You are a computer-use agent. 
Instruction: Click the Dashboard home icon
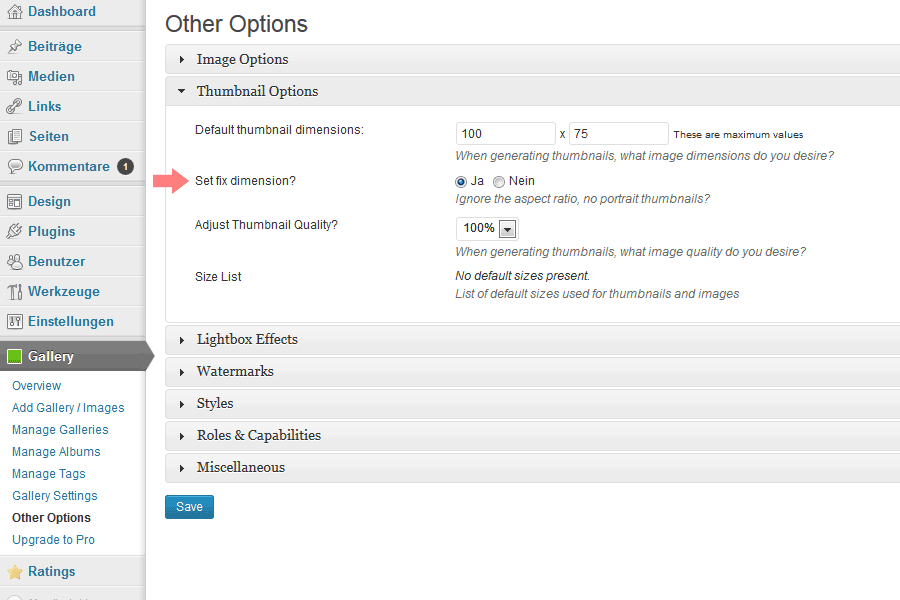click(x=14, y=12)
